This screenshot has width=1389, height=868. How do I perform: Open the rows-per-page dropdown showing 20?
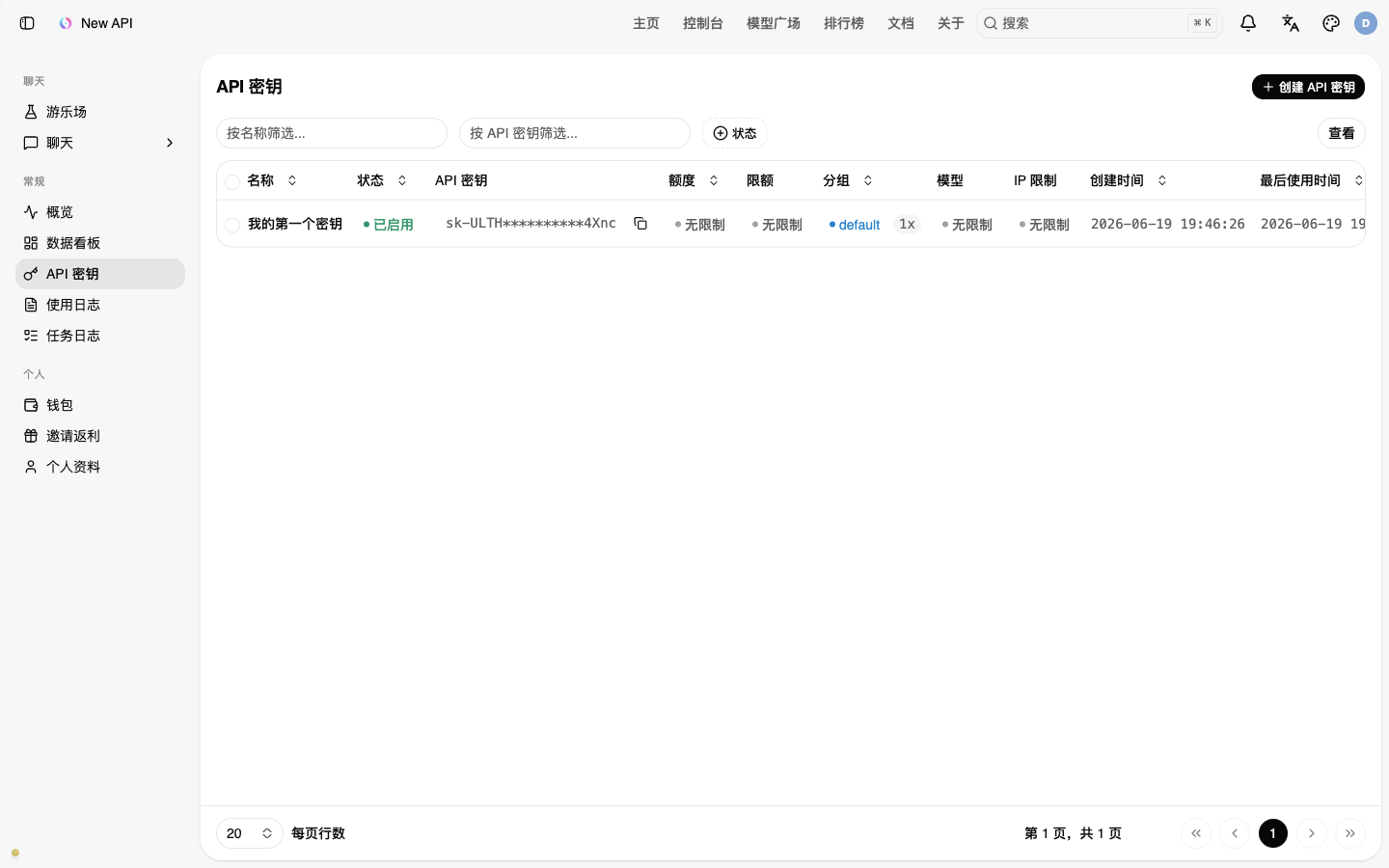click(x=250, y=833)
